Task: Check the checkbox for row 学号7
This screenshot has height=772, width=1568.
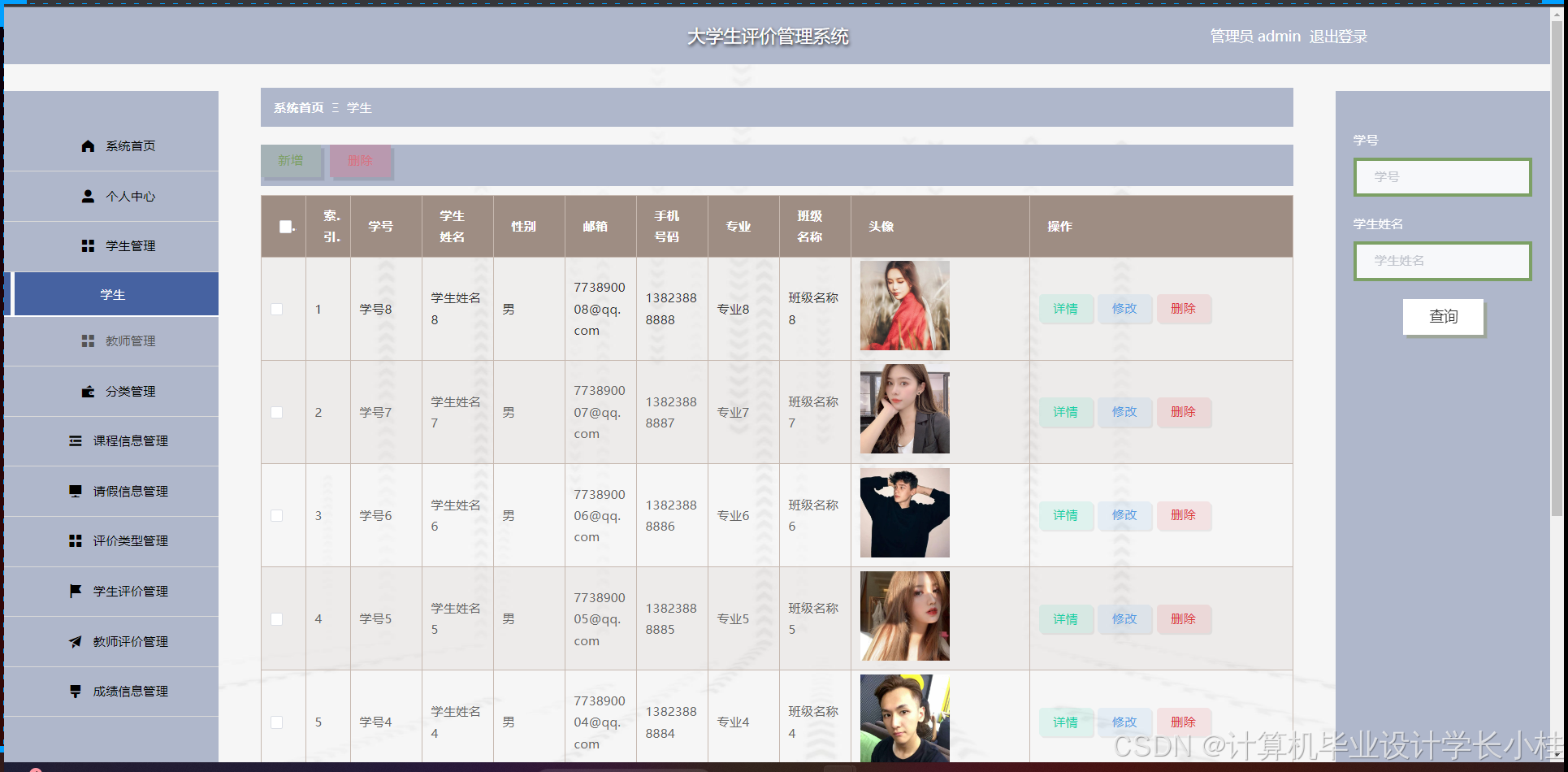Action: coord(277,413)
